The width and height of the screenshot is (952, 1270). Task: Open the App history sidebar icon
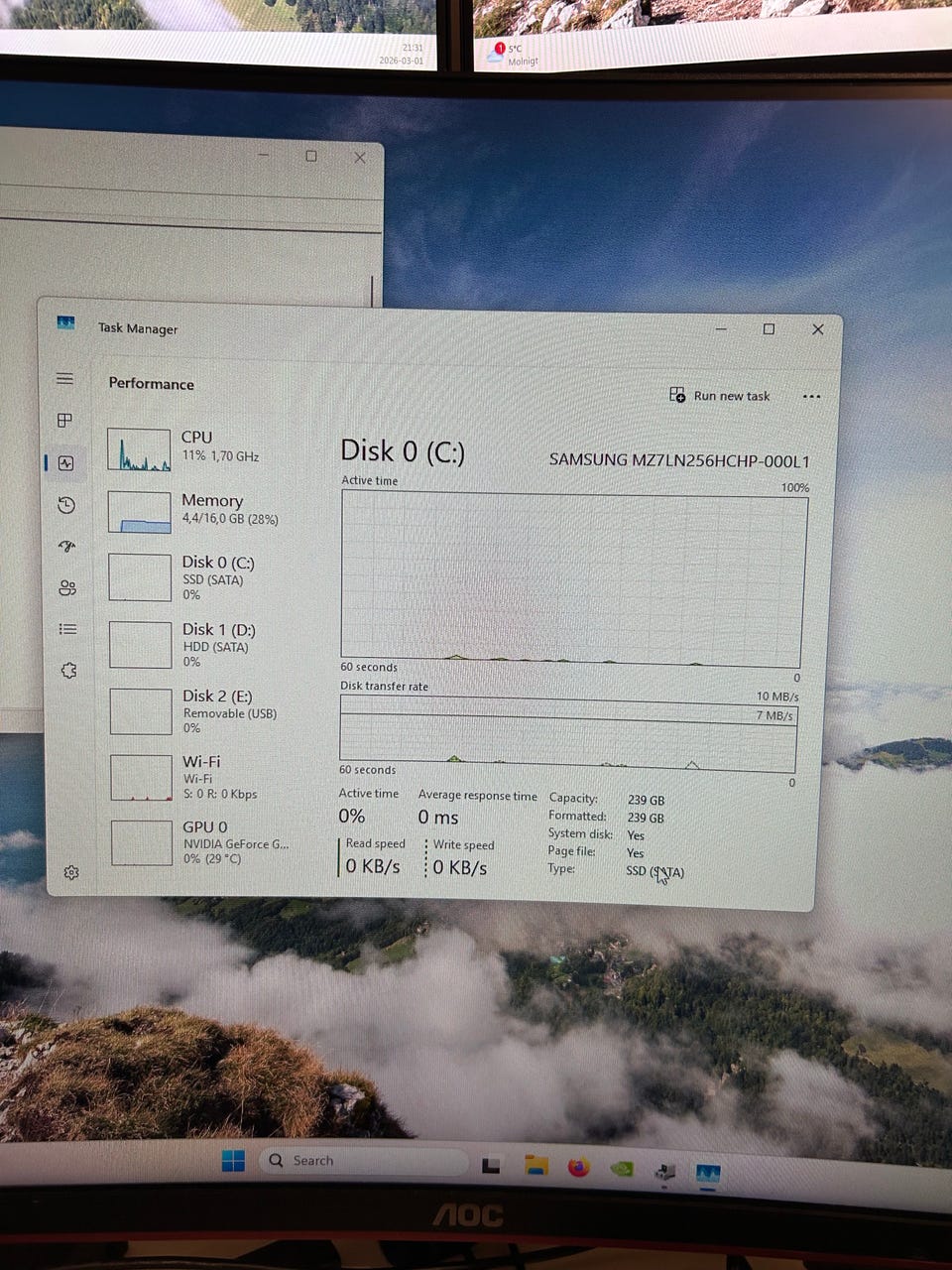pyautogui.click(x=66, y=505)
